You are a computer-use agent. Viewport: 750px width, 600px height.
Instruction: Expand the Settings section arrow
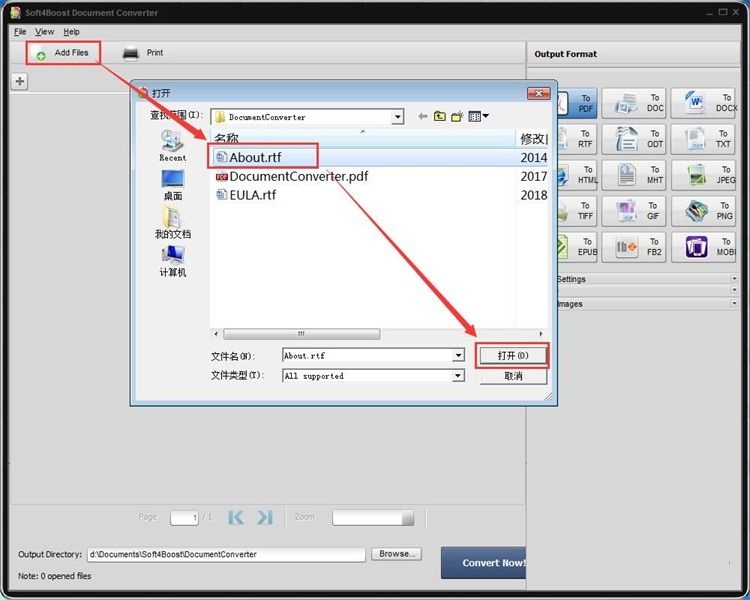coord(734,278)
